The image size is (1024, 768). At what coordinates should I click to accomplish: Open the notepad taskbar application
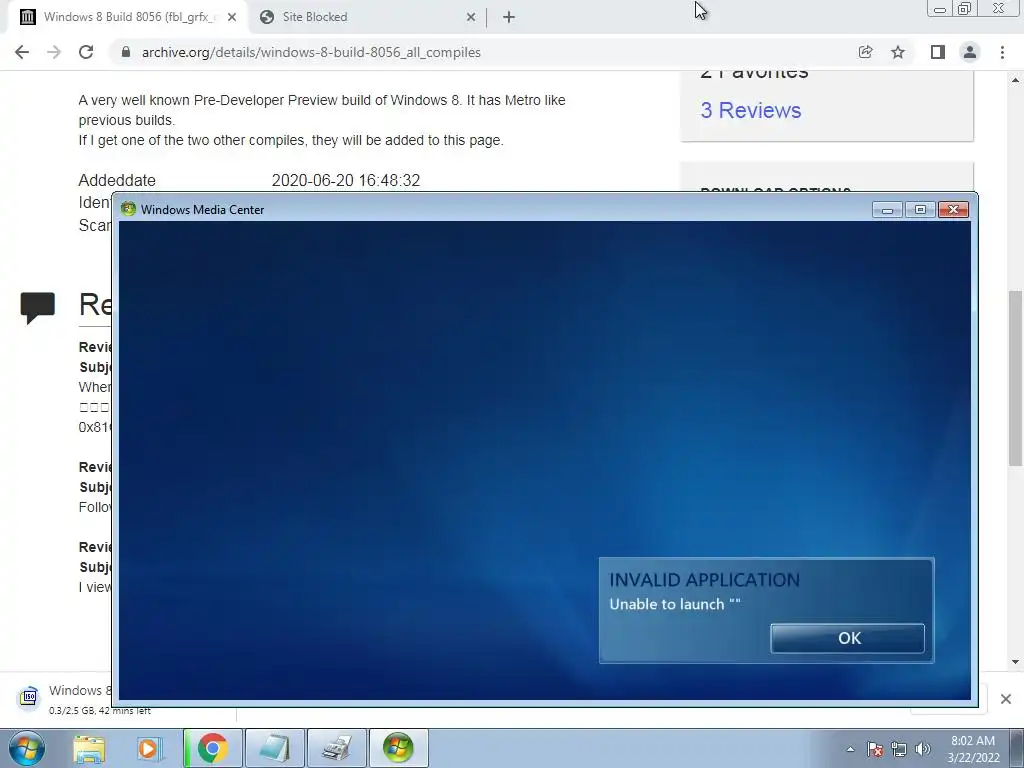coord(275,748)
